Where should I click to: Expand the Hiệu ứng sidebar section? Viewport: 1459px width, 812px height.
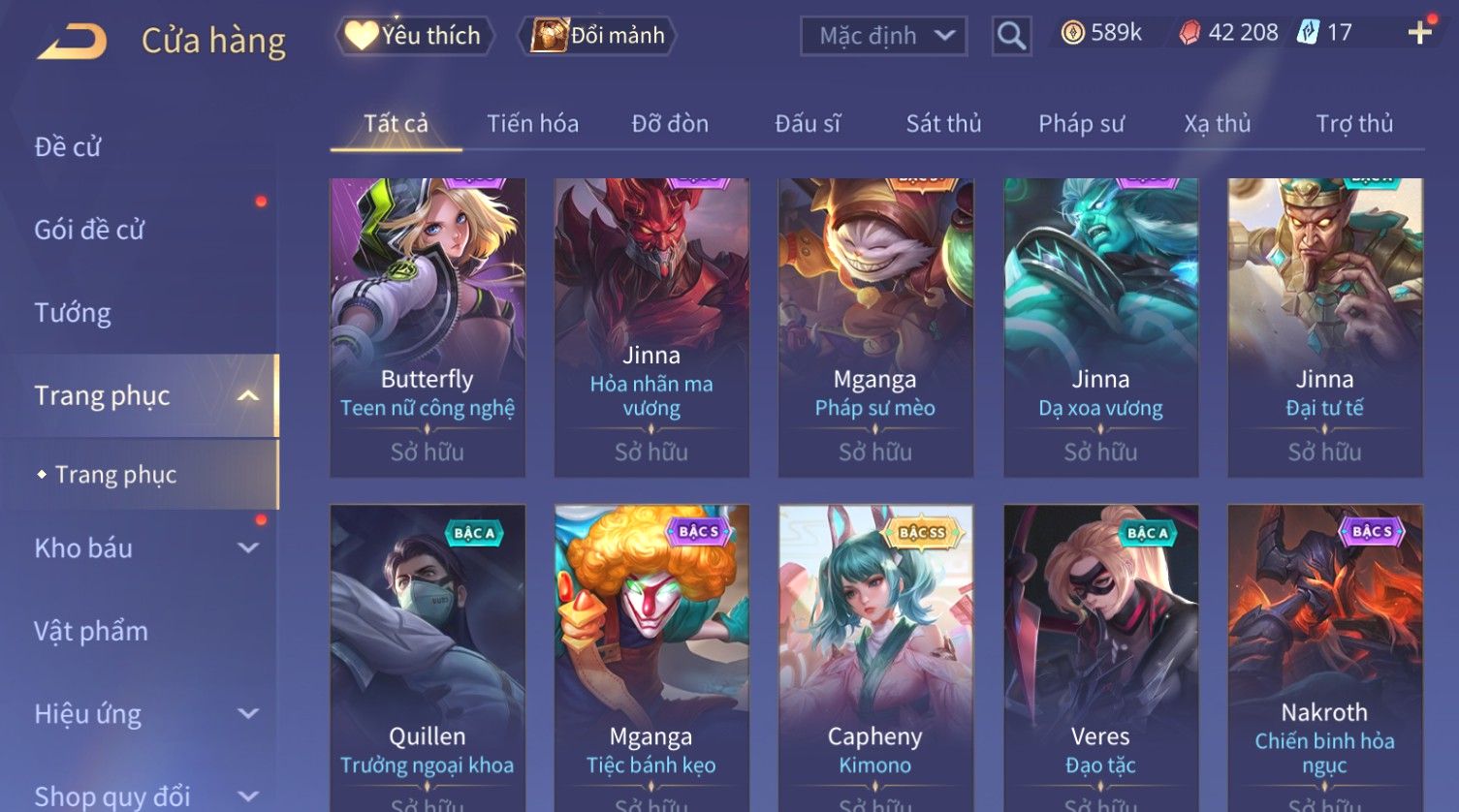click(x=248, y=714)
